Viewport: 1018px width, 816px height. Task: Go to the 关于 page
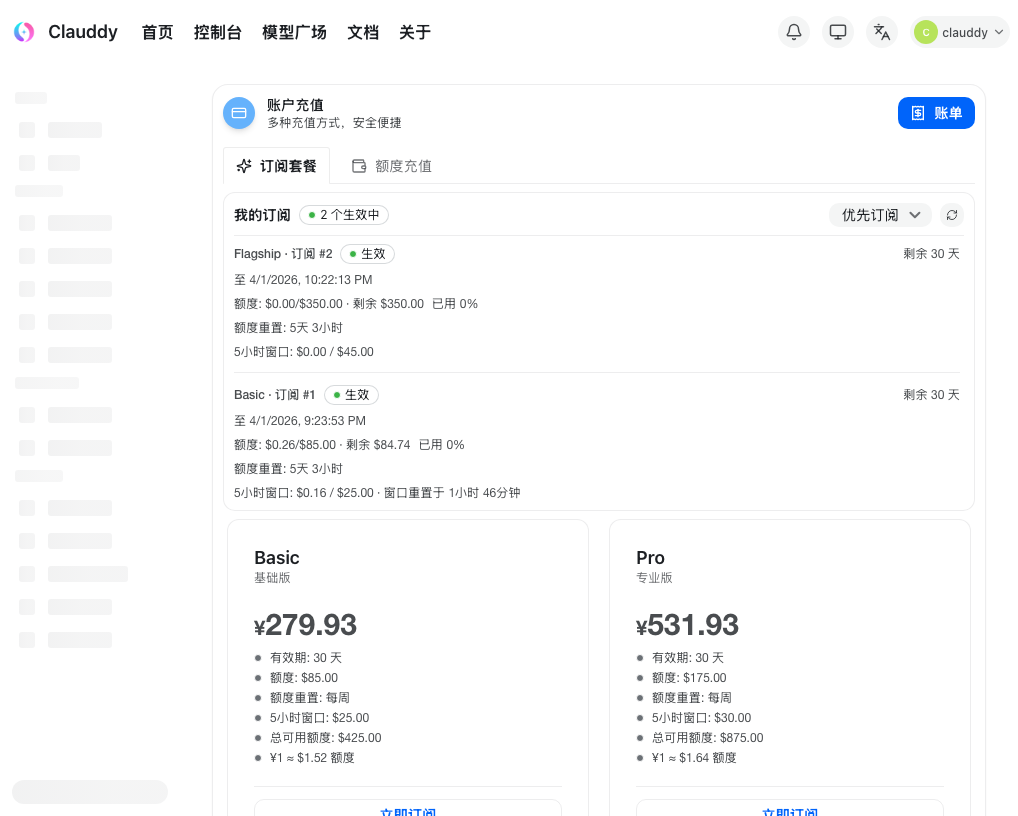pos(414,32)
